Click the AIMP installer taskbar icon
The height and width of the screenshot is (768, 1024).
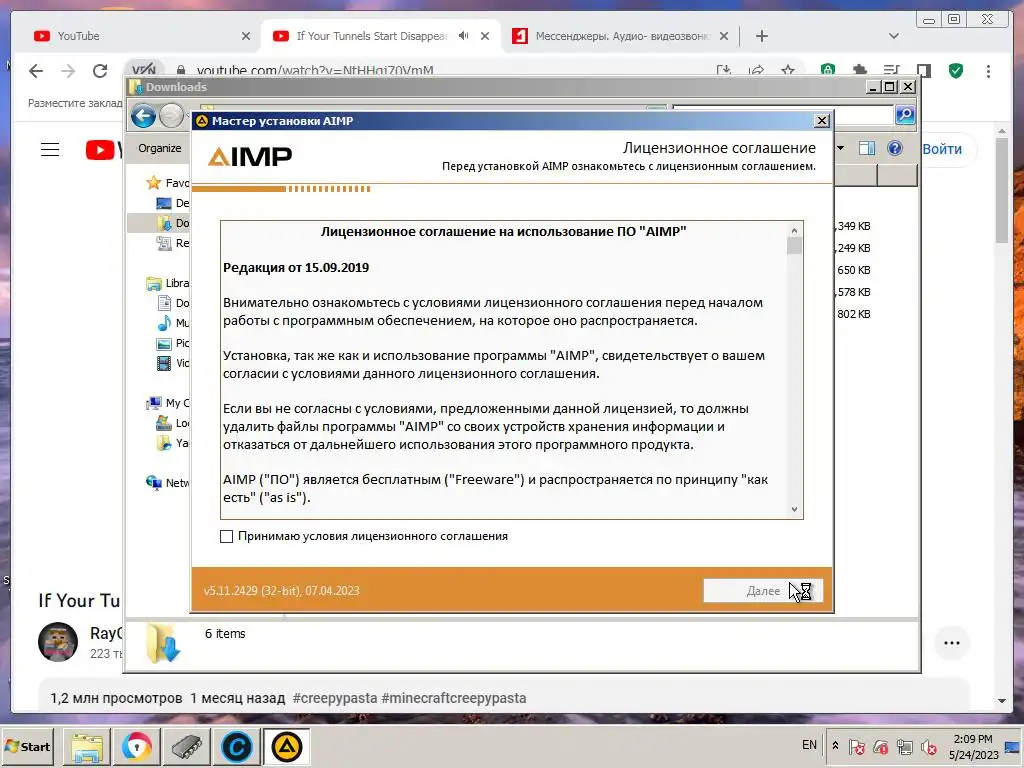pos(286,747)
